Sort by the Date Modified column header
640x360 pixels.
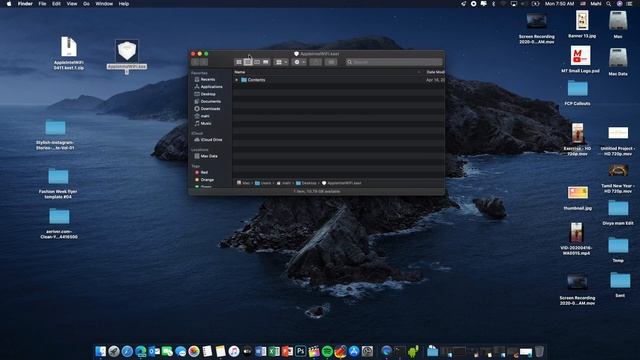pyautogui.click(x=435, y=72)
